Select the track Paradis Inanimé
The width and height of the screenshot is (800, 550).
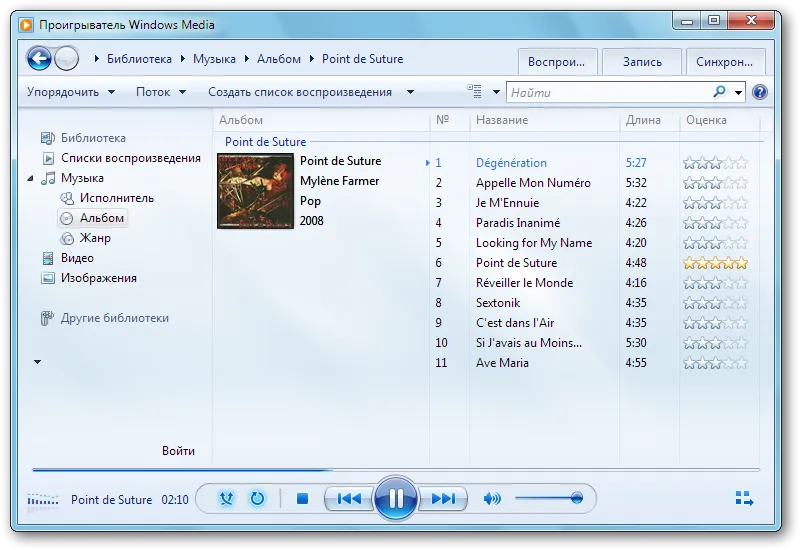(518, 223)
